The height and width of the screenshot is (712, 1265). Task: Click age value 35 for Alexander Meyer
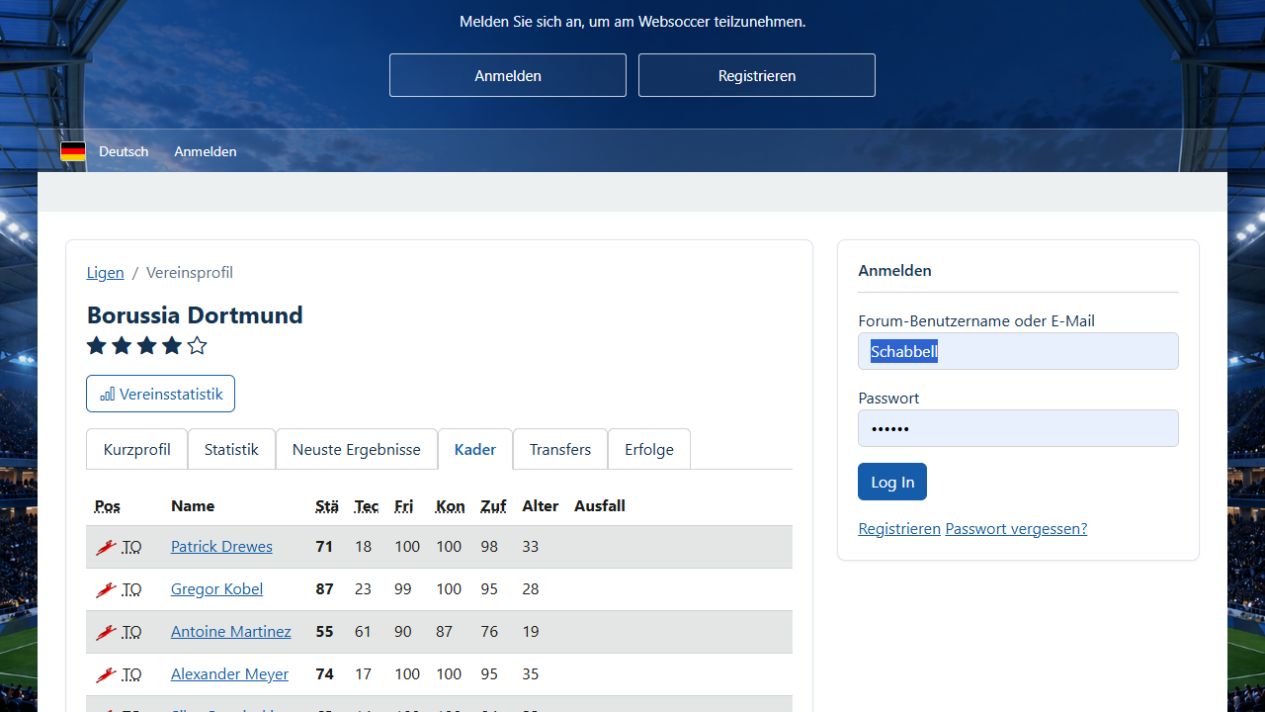pyautogui.click(x=530, y=675)
